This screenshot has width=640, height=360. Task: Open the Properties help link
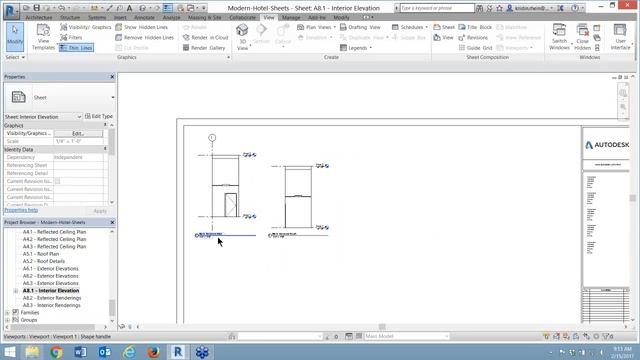point(21,210)
